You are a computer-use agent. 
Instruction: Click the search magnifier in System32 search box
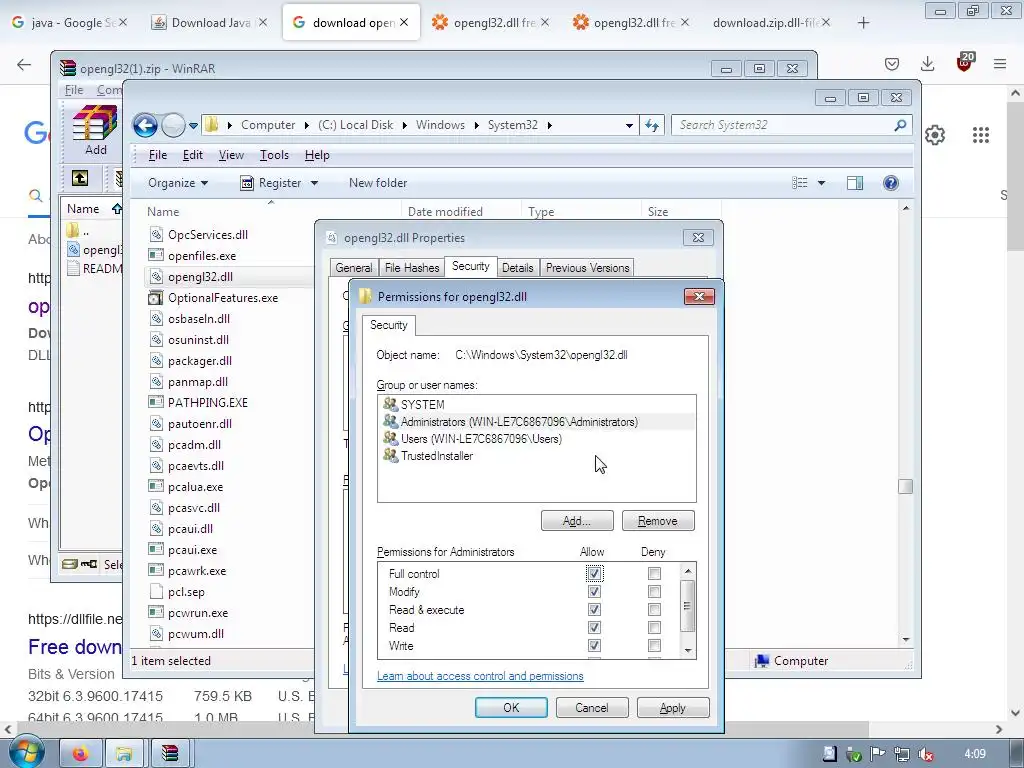(900, 125)
